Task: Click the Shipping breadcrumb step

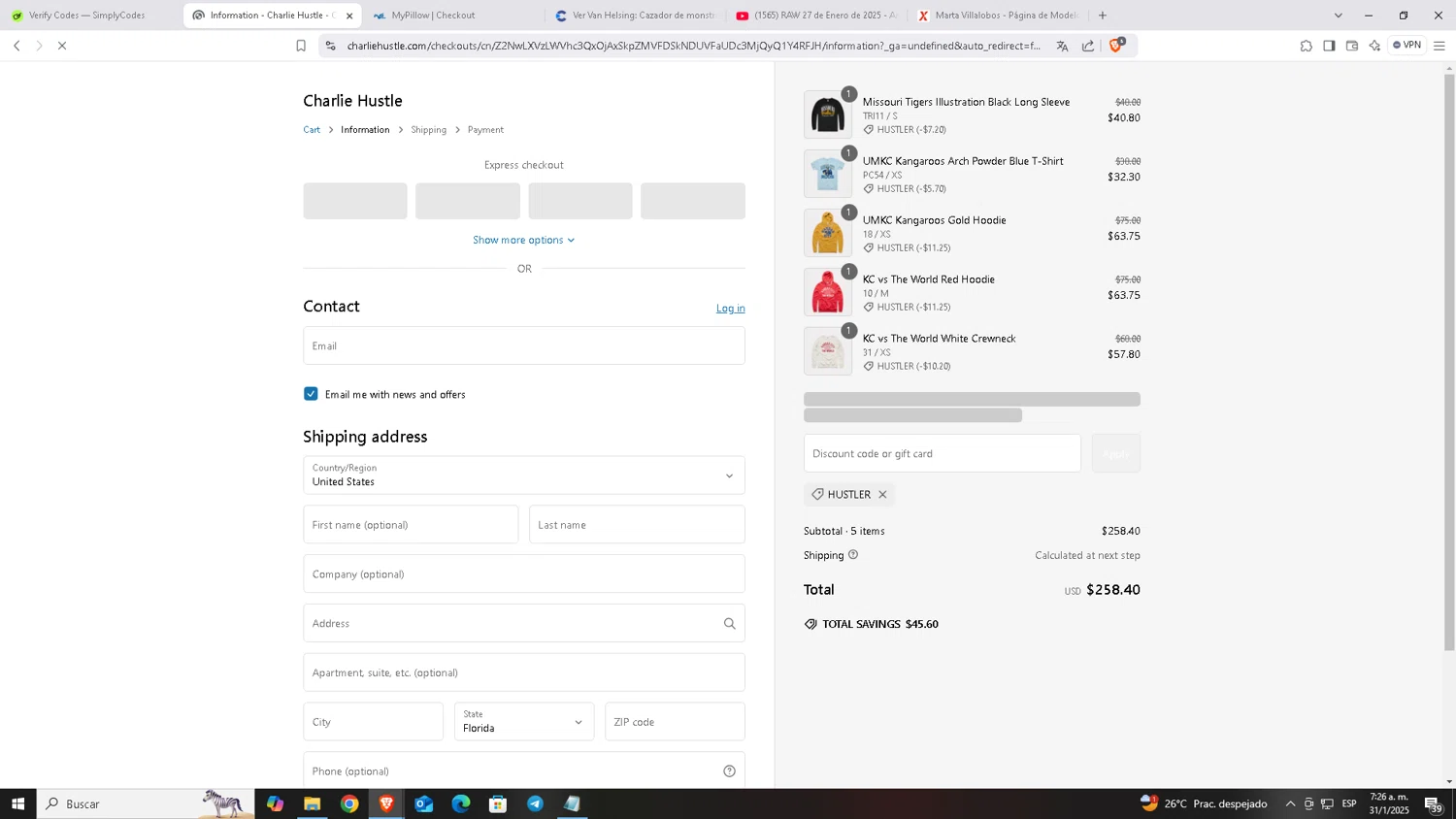Action: click(x=428, y=129)
